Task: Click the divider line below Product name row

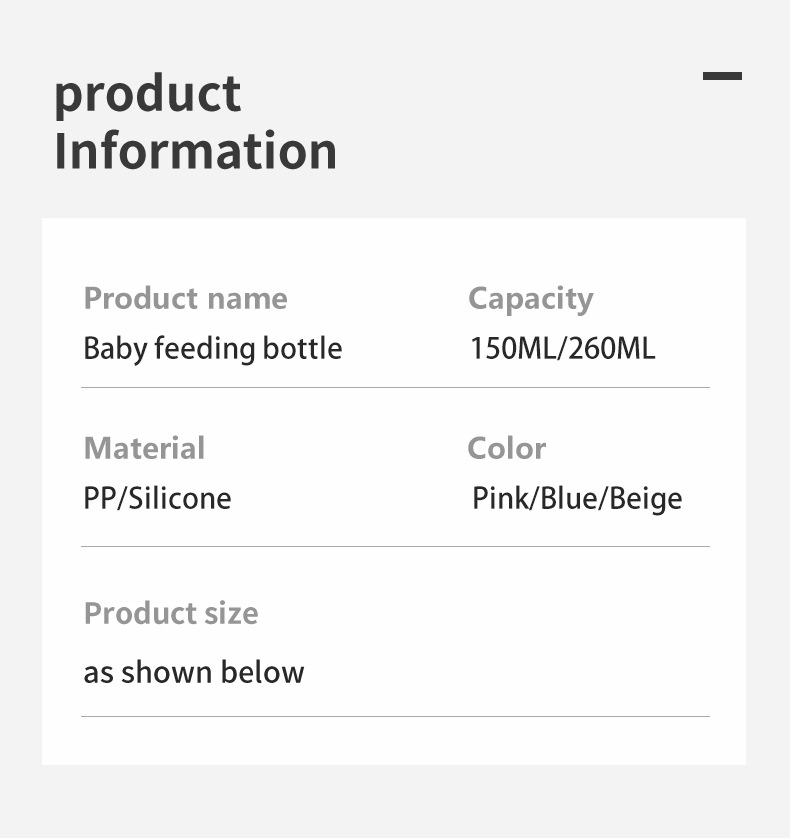Action: [x=395, y=387]
